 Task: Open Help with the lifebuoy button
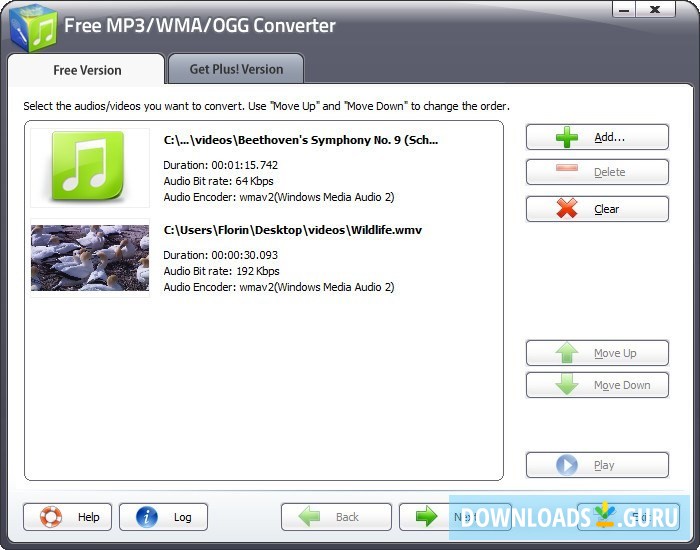[x=67, y=517]
